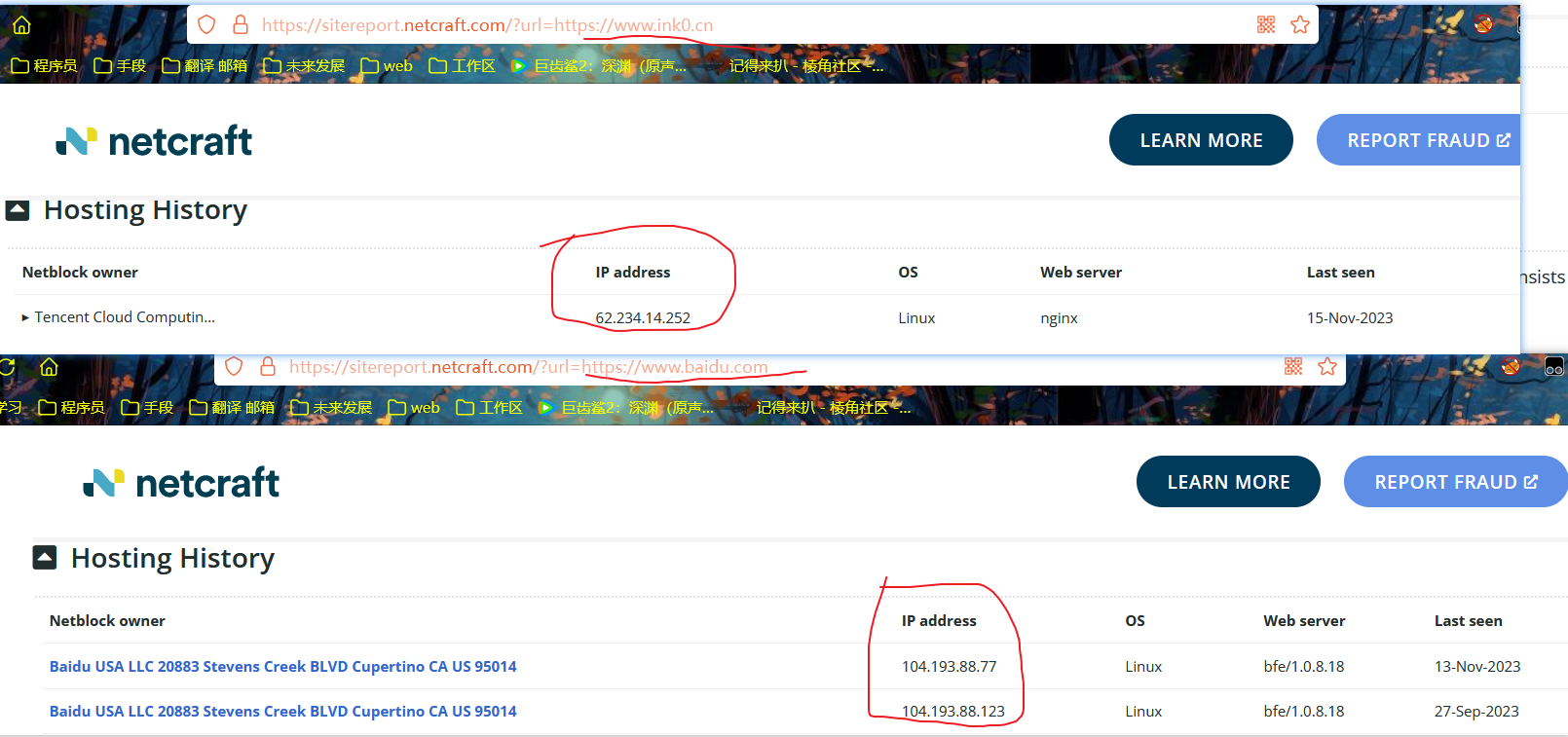Bookmark the baidu.com report page with the star icon
This screenshot has width=1568, height=737.
coord(1327,366)
